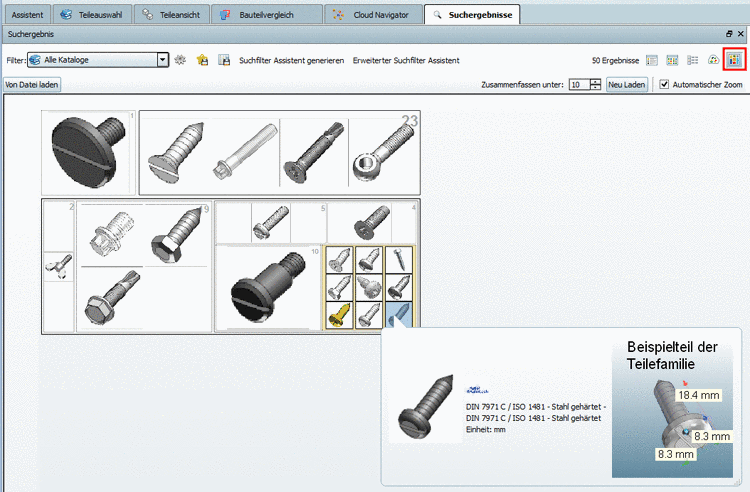
Task: Click the tooltip screw preview image
Action: pos(426,405)
